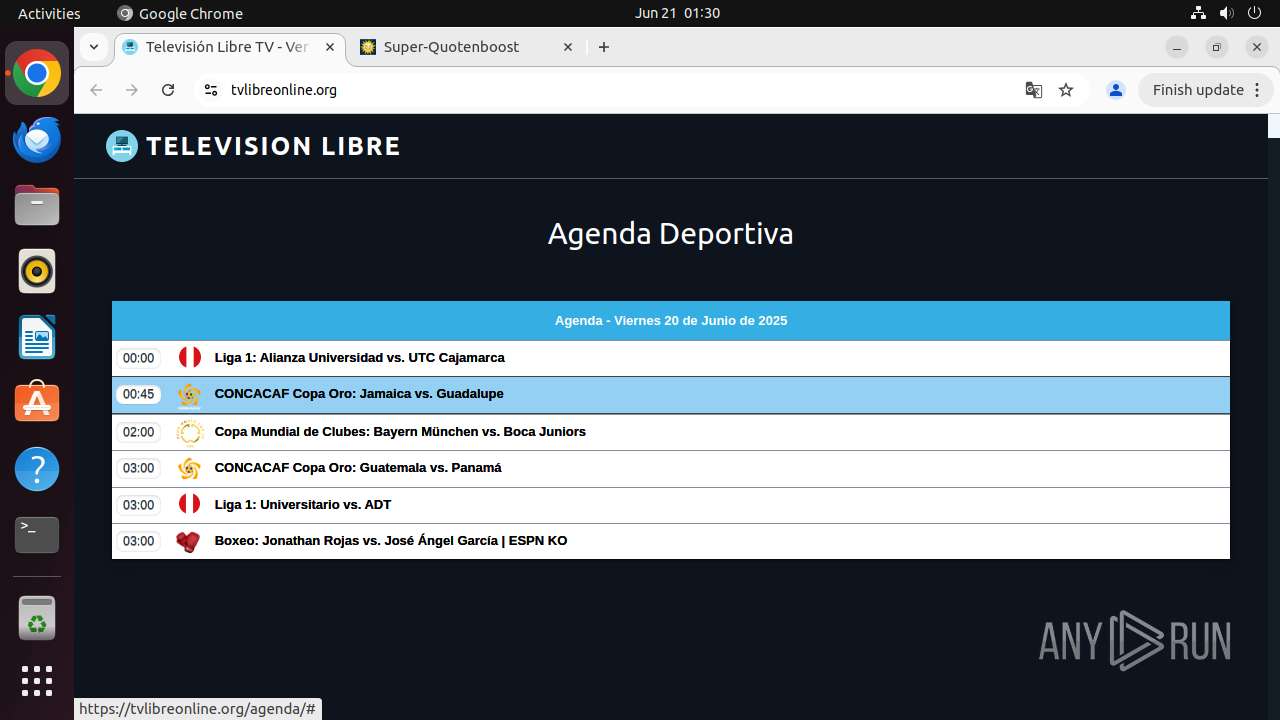Click the 03:00 badge for Boxeo row
Screen dimensions: 1280x720
click(139, 541)
